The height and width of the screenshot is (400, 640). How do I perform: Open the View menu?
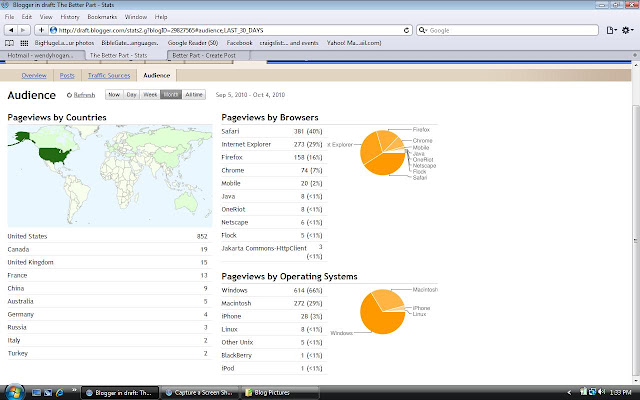coord(46,17)
